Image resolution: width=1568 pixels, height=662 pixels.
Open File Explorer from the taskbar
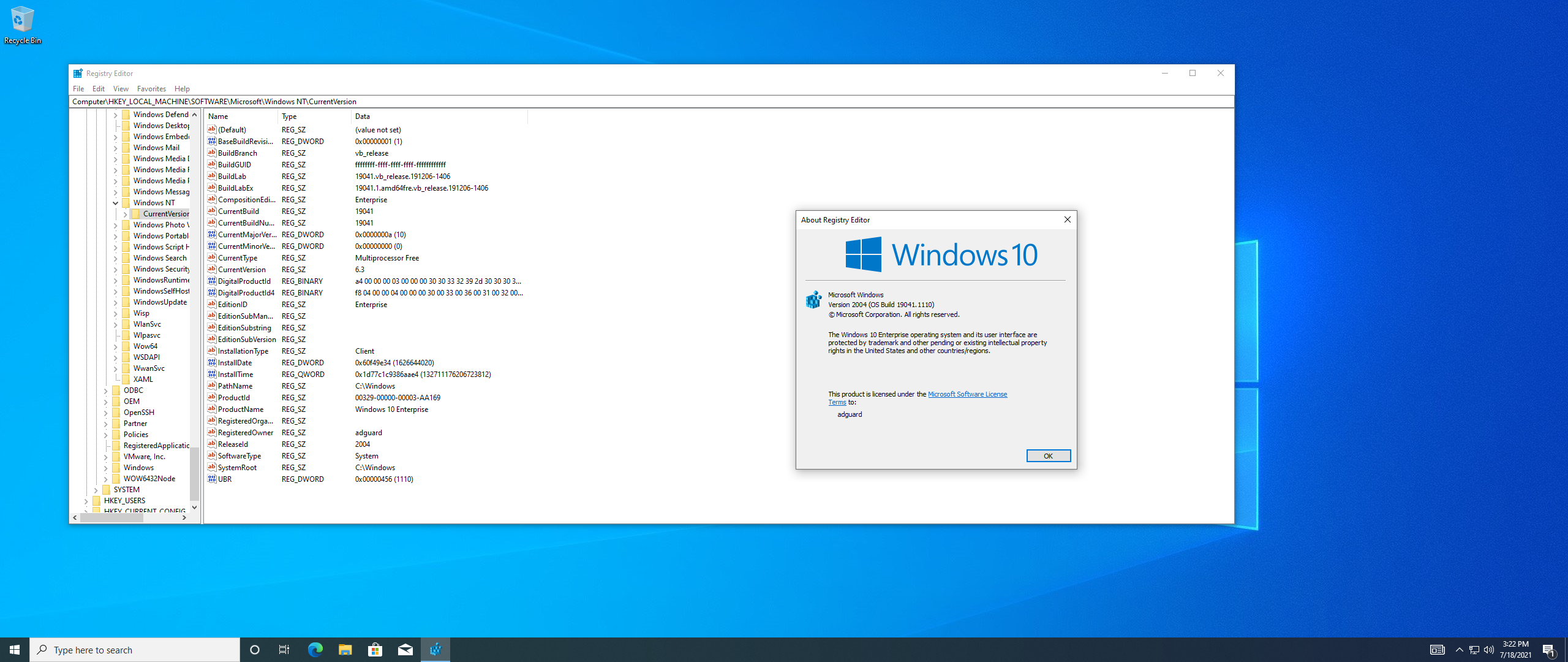[345, 650]
